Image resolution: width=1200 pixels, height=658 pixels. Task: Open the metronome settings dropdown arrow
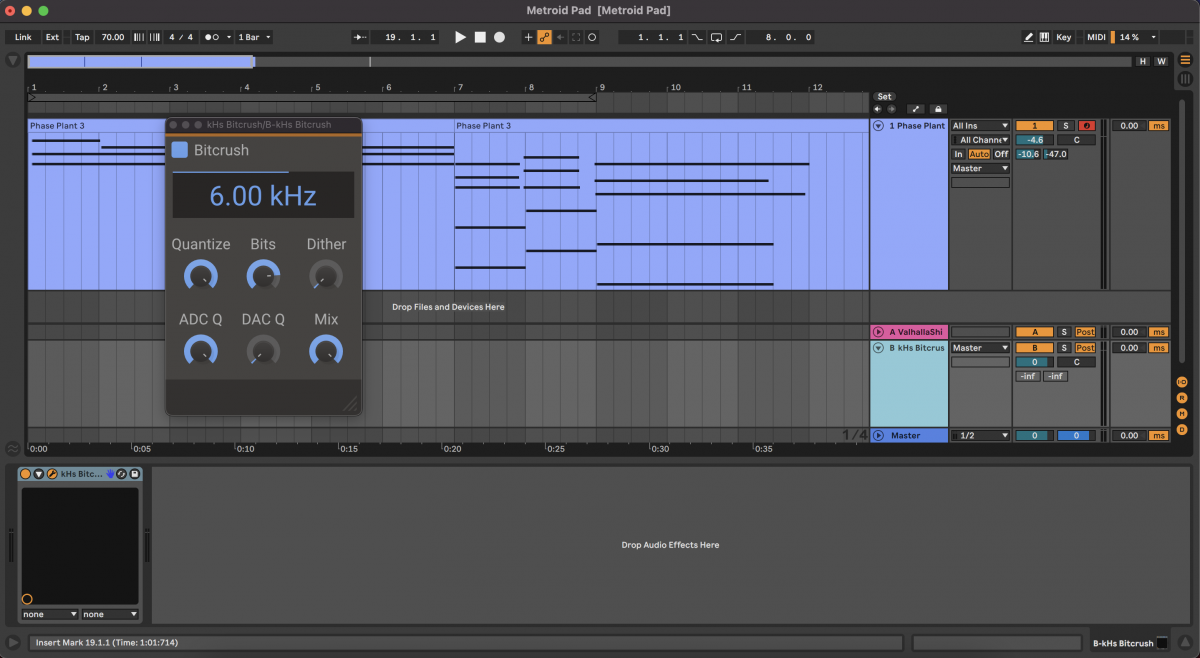tap(229, 37)
